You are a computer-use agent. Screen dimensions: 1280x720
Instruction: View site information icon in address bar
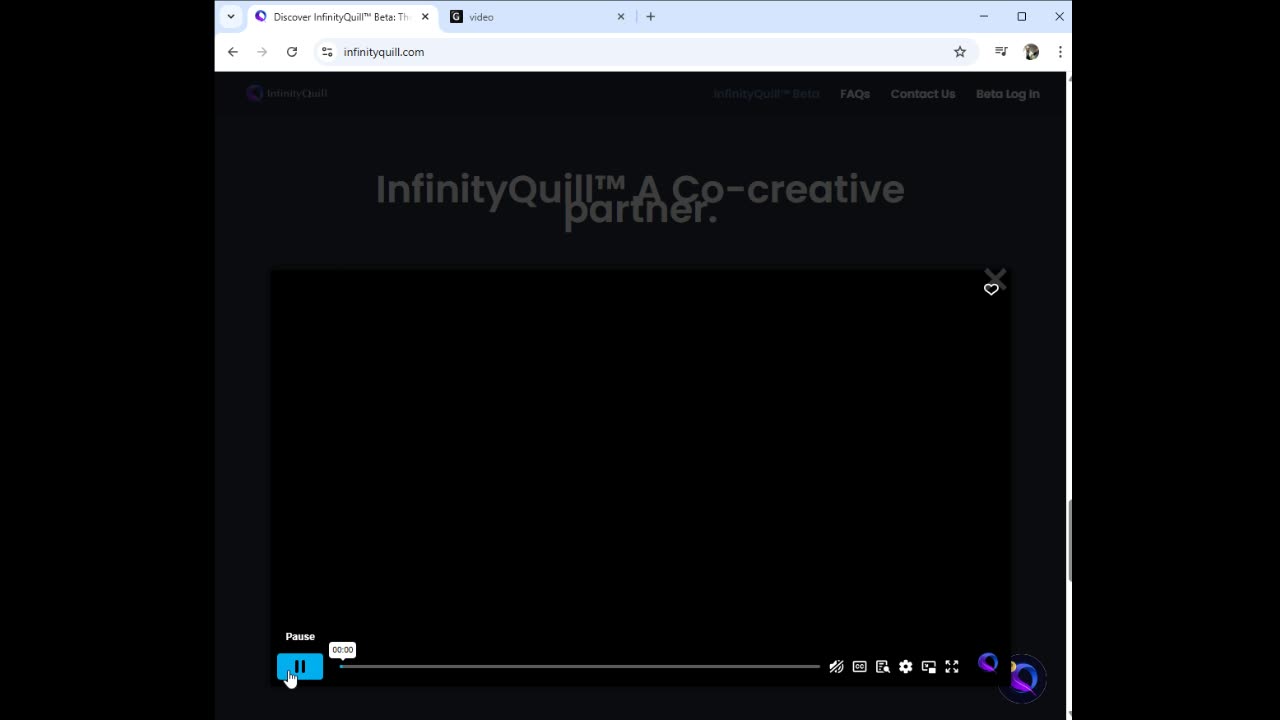click(327, 52)
